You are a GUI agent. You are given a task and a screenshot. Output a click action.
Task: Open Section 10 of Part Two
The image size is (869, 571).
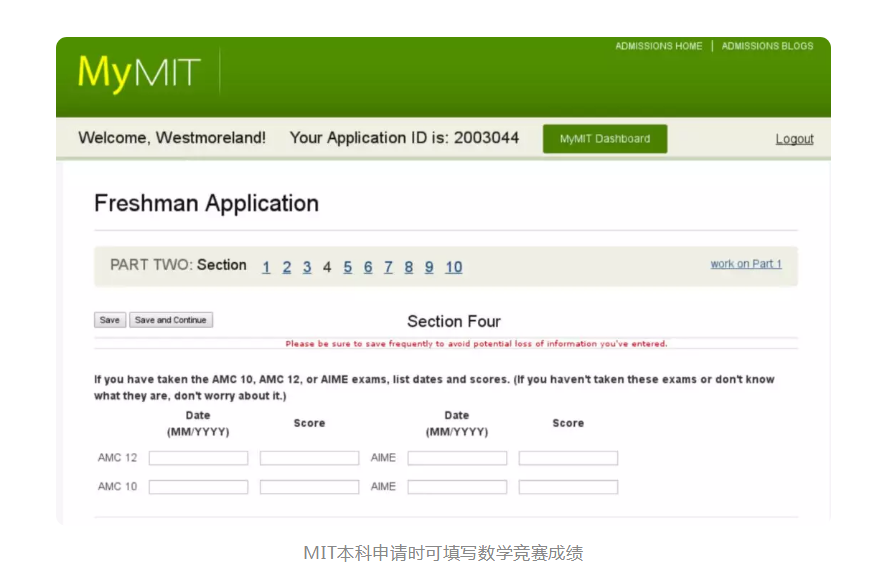click(x=453, y=267)
